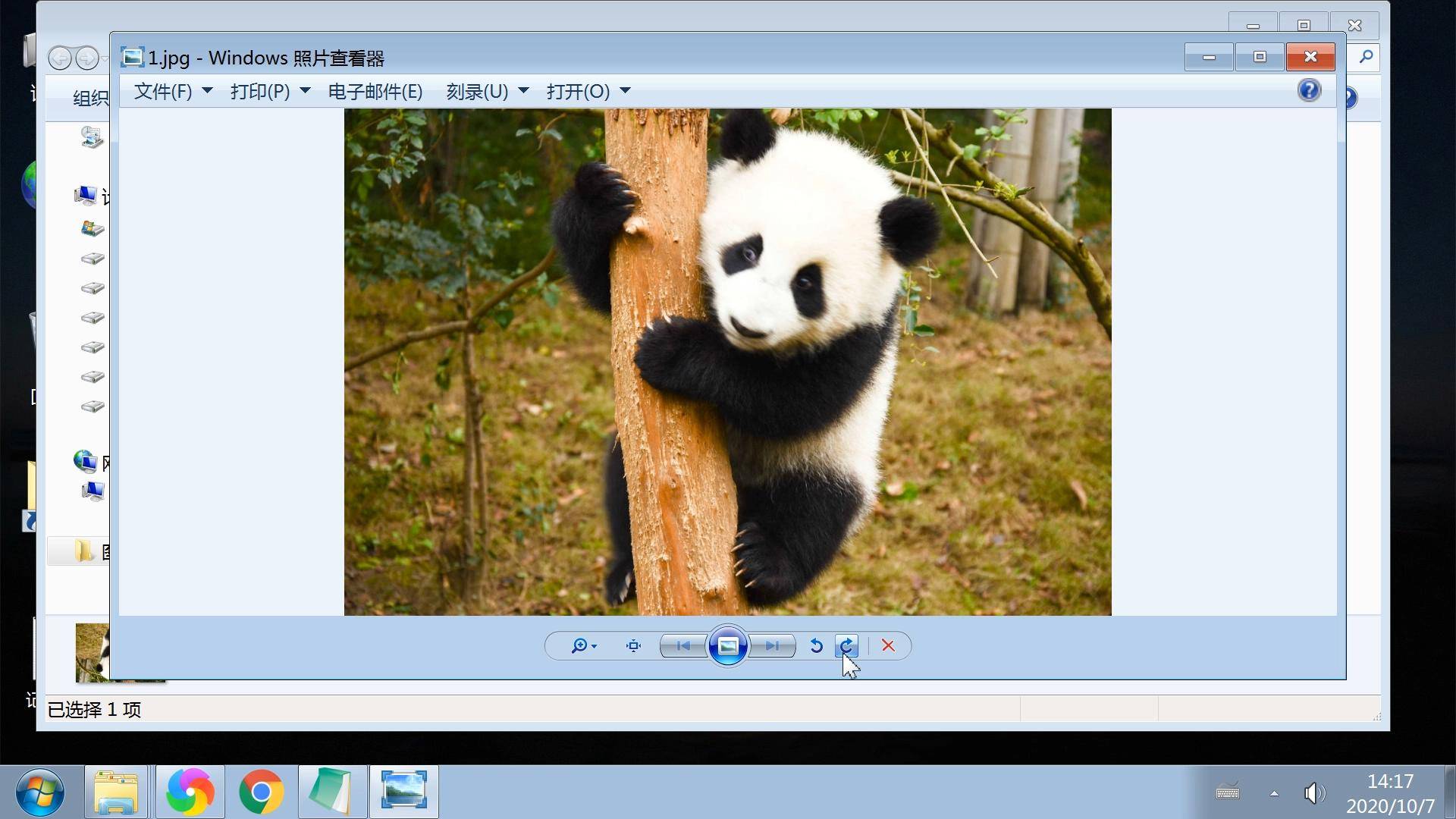Select the panda thumbnail in Explorer
Viewport: 1456px width, 819px height.
(x=92, y=652)
